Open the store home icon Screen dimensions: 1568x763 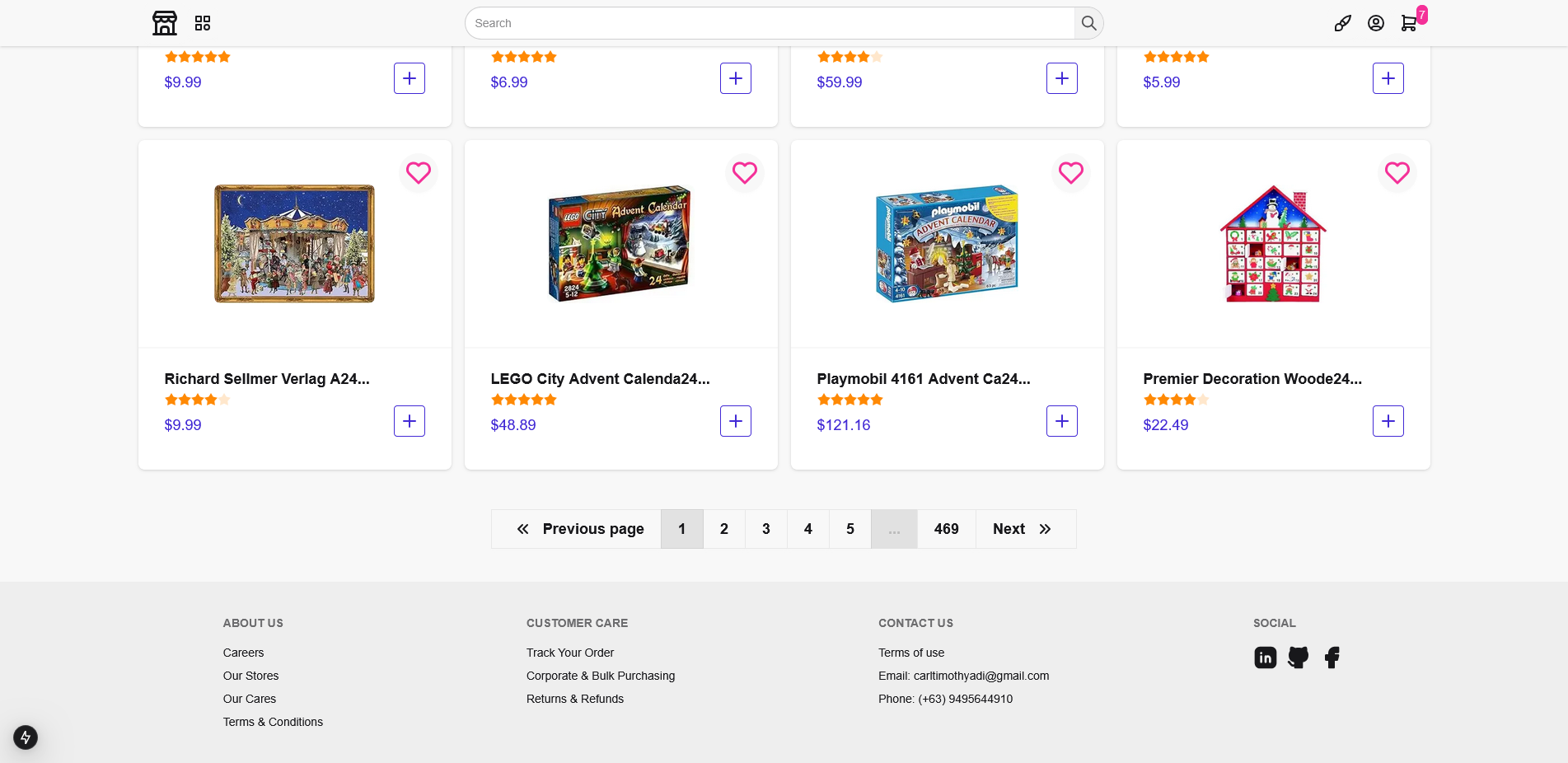pos(164,23)
